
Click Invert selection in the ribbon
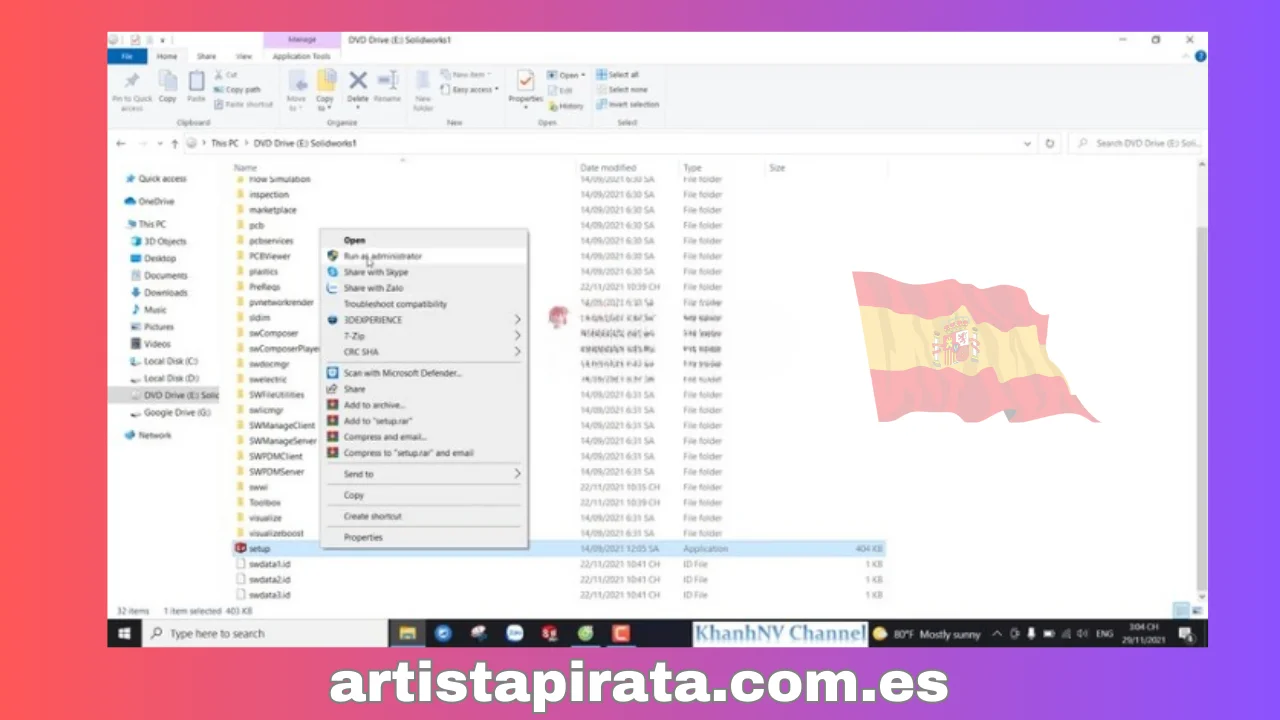(627, 104)
